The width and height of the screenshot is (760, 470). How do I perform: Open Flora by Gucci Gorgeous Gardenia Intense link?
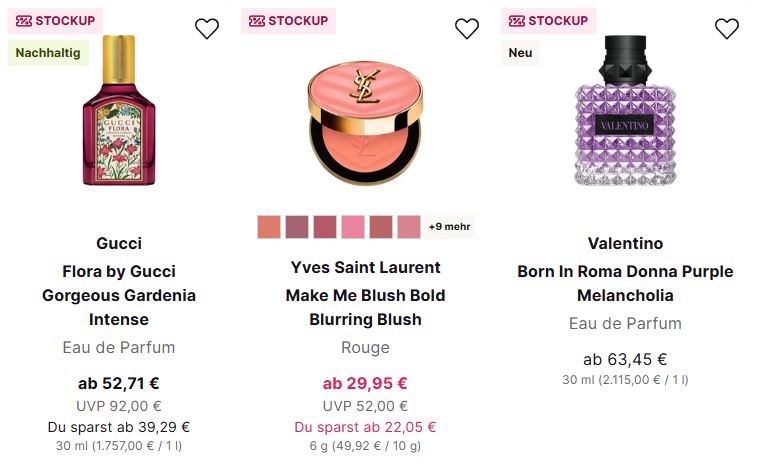click(119, 296)
